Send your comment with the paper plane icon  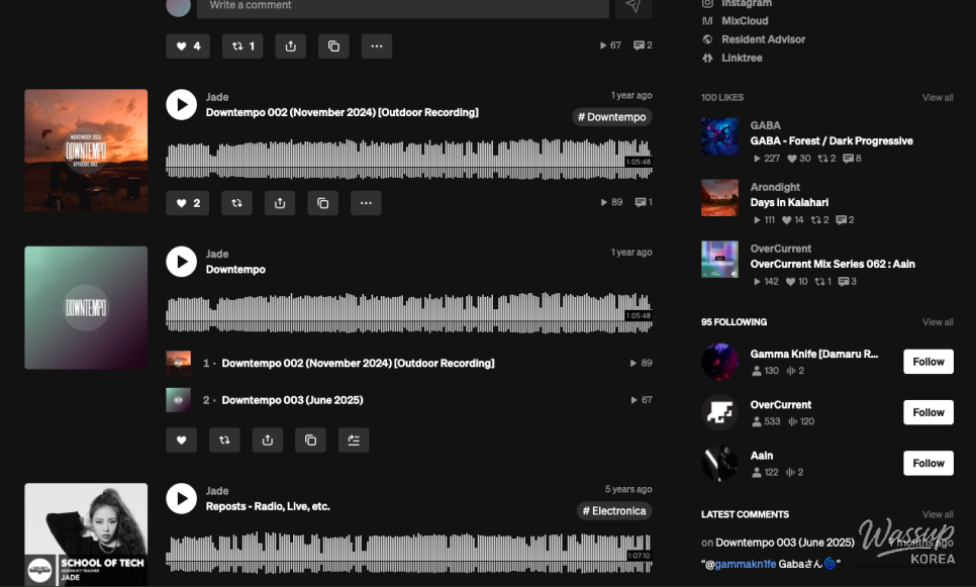click(632, 7)
